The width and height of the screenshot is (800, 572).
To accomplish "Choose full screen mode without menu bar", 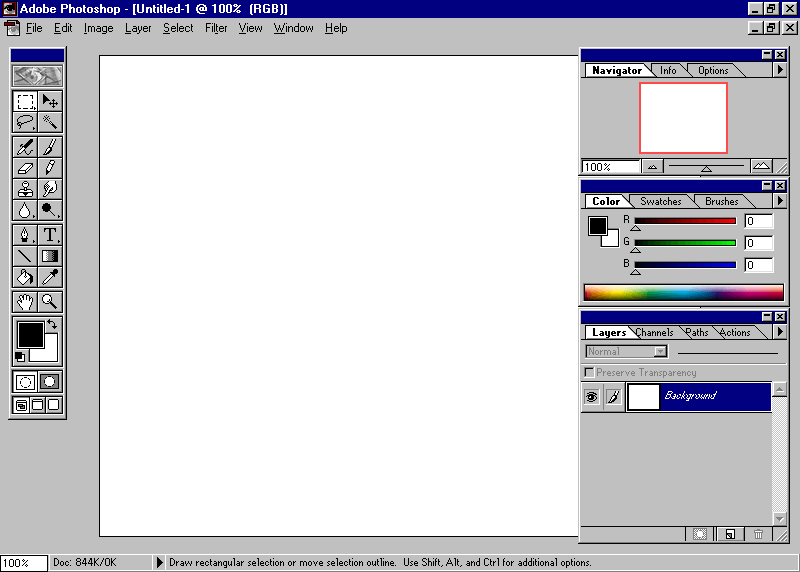I will tap(54, 405).
